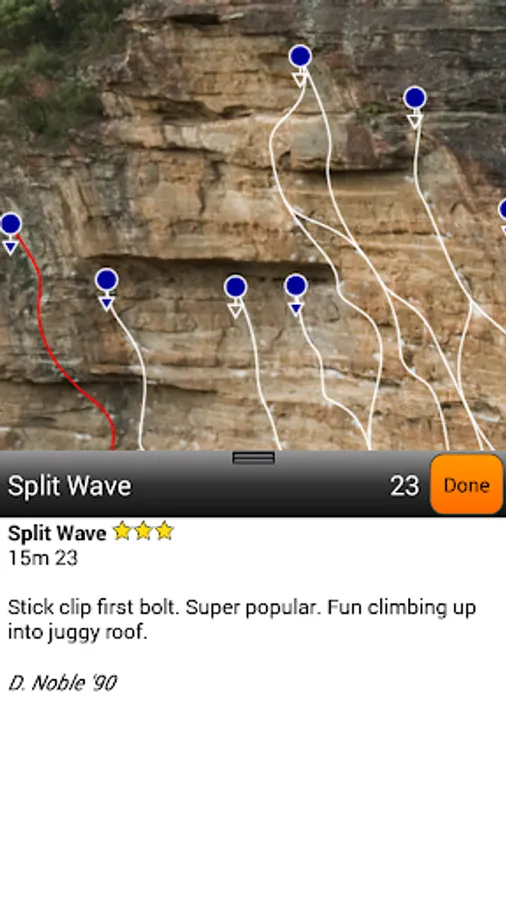This screenshot has width=506, height=900.
Task: Tap the Split Wave title in the dark header
Action: [69, 486]
